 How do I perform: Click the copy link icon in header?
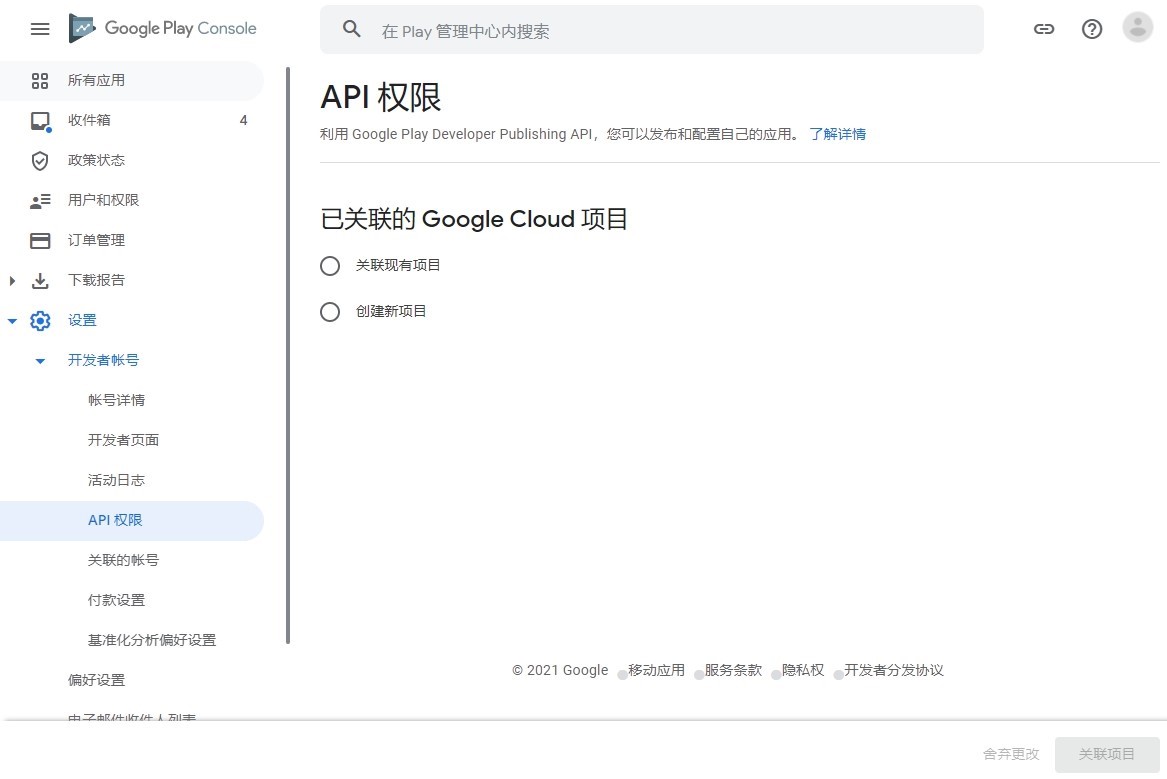1043,29
